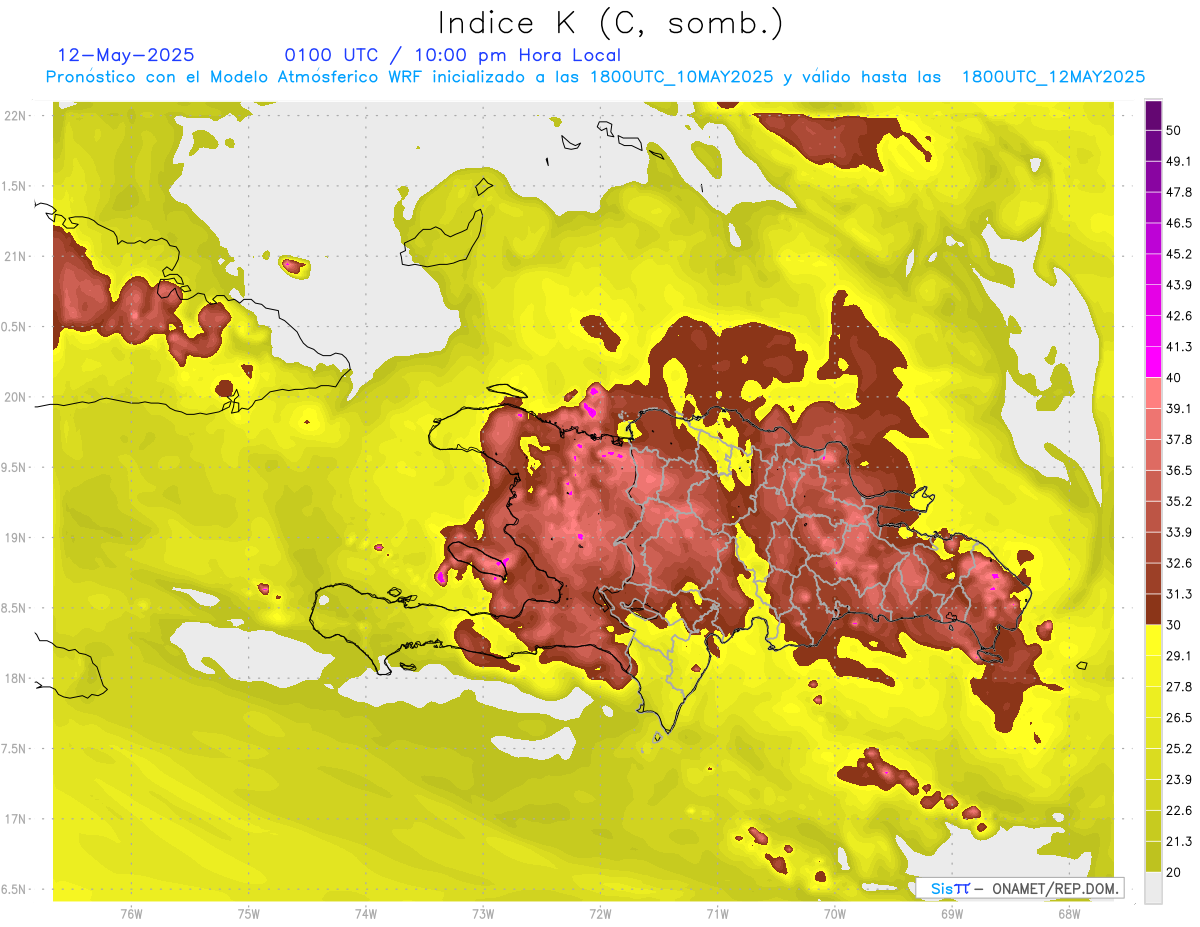The image size is (1200, 927).
Task: Click latitude label "18N"
Action: (x=16, y=678)
